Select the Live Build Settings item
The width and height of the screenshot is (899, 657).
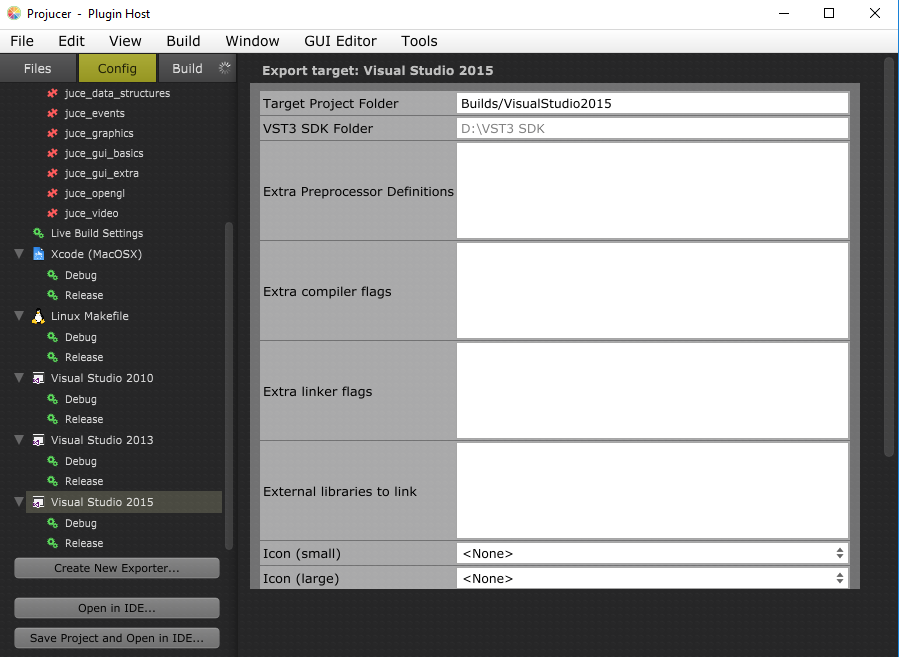[x=97, y=233]
